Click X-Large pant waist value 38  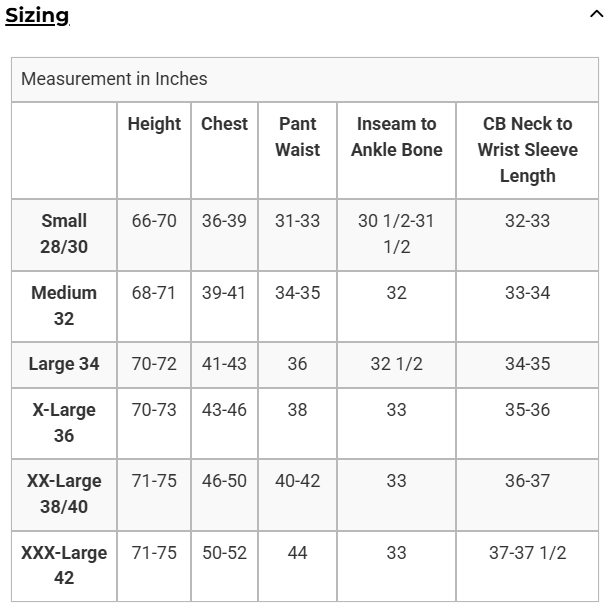pos(297,410)
